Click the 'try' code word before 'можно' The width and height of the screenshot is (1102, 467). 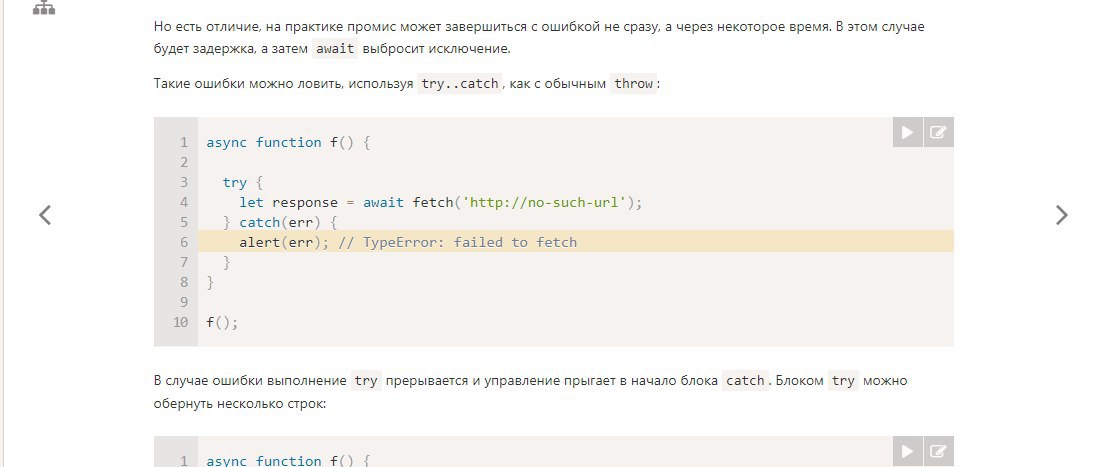tap(843, 380)
